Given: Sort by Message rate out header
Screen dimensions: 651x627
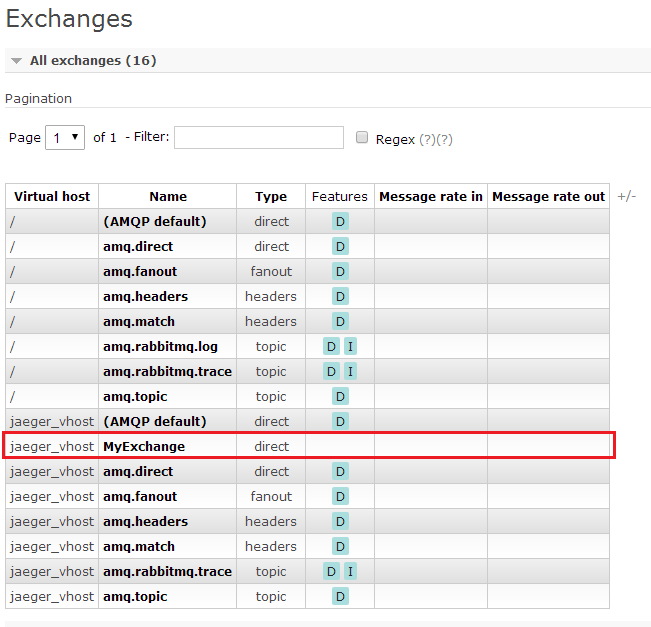Looking at the screenshot, I should [548, 196].
